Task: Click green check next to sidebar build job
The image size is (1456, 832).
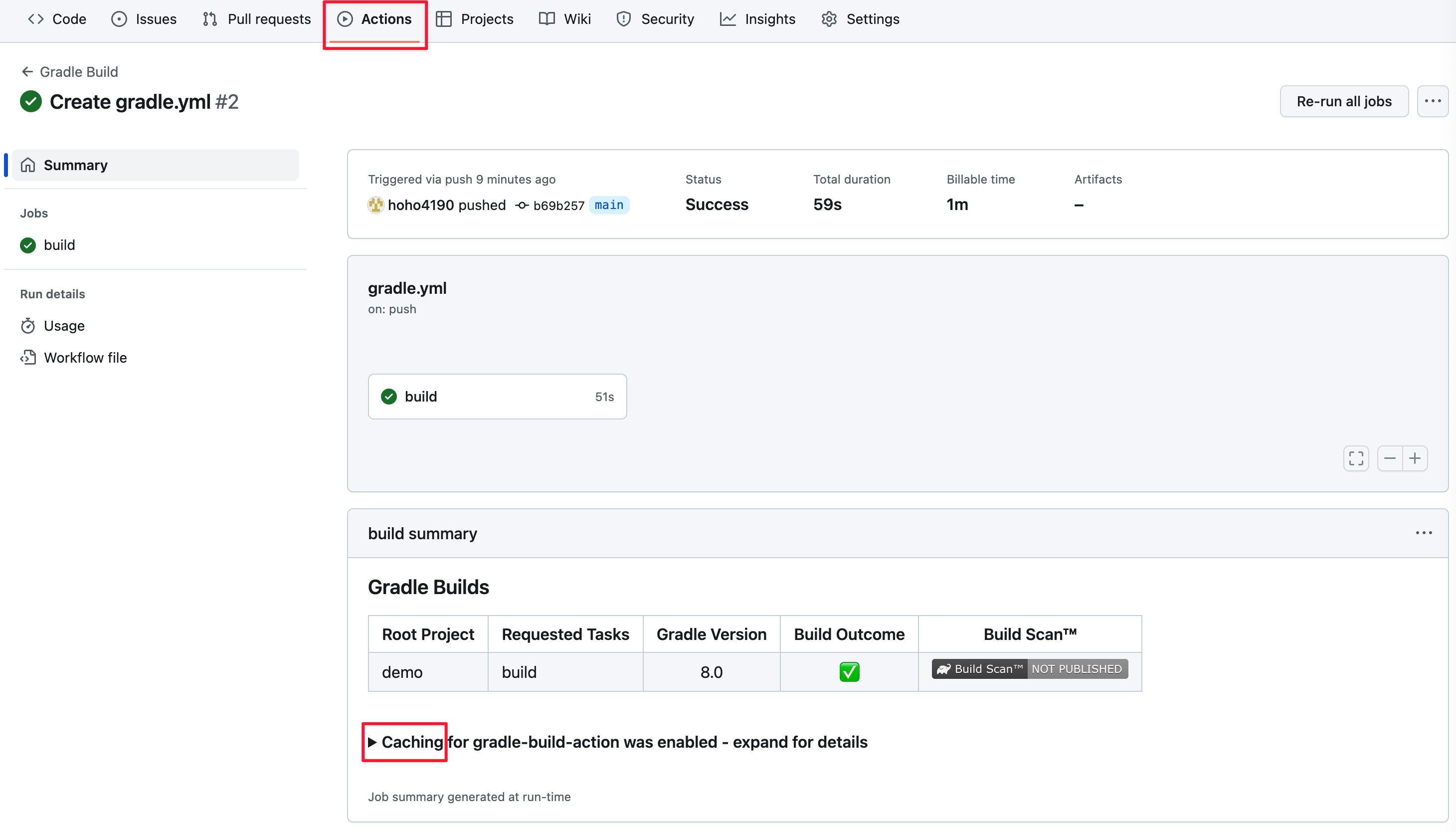Action: pos(28,245)
